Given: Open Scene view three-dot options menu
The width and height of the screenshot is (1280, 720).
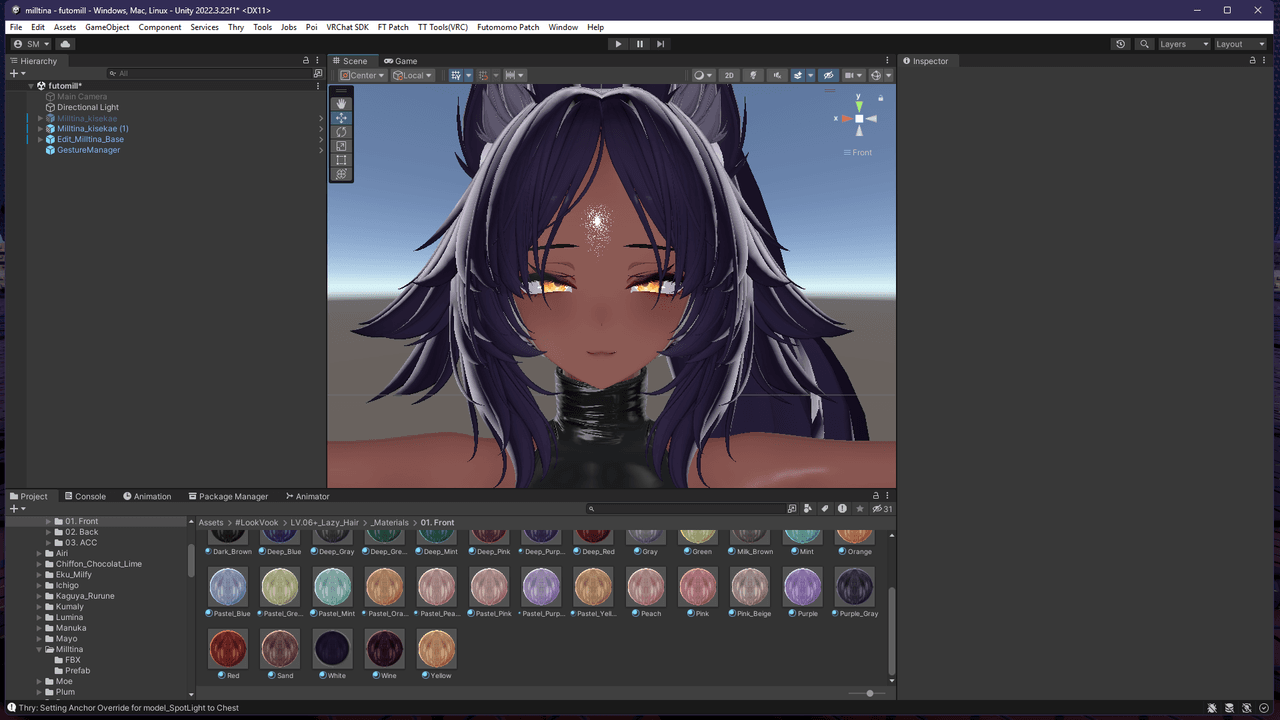Looking at the screenshot, I should (x=887, y=61).
